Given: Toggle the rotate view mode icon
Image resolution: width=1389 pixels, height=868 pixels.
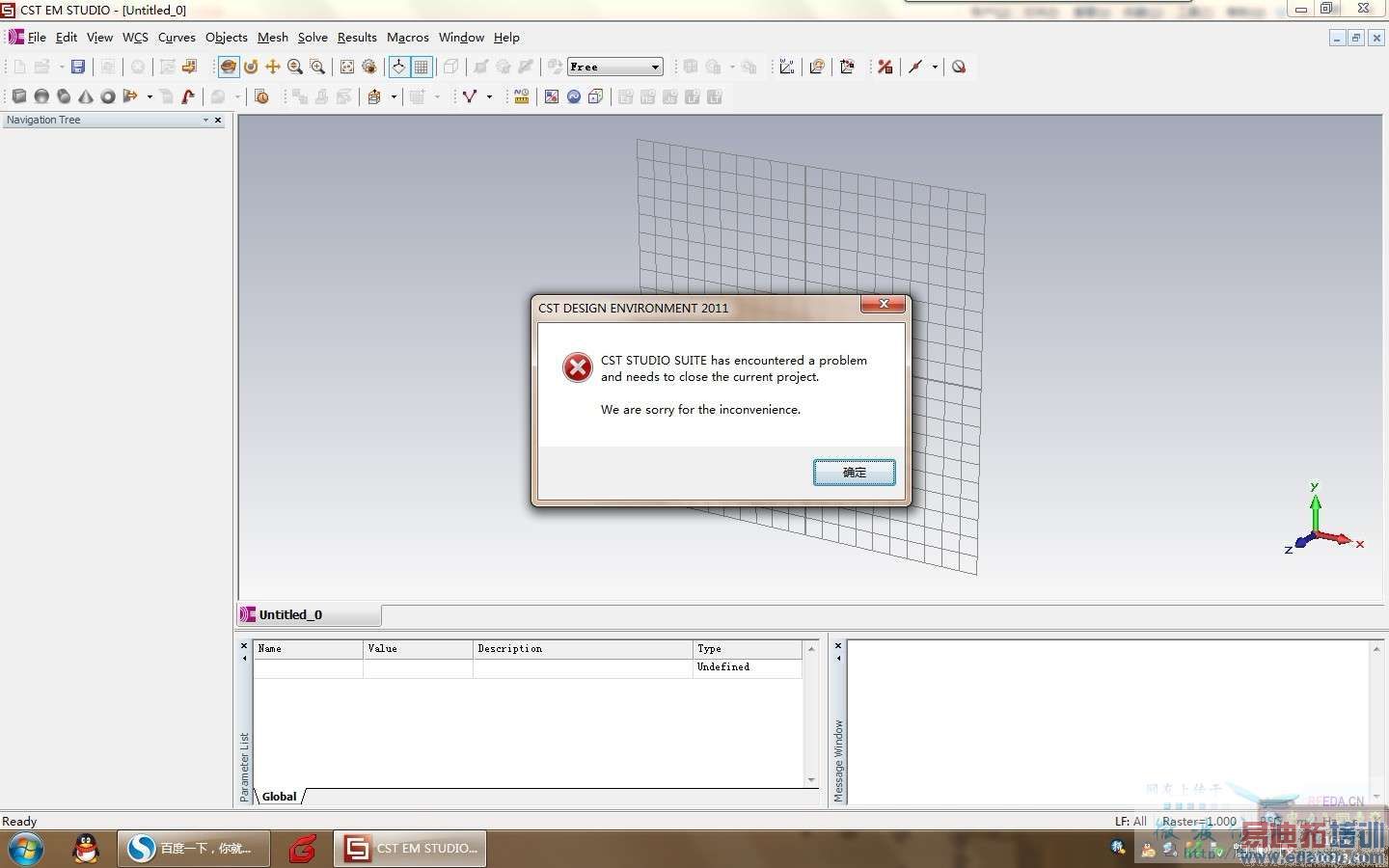Looking at the screenshot, I should tap(229, 67).
